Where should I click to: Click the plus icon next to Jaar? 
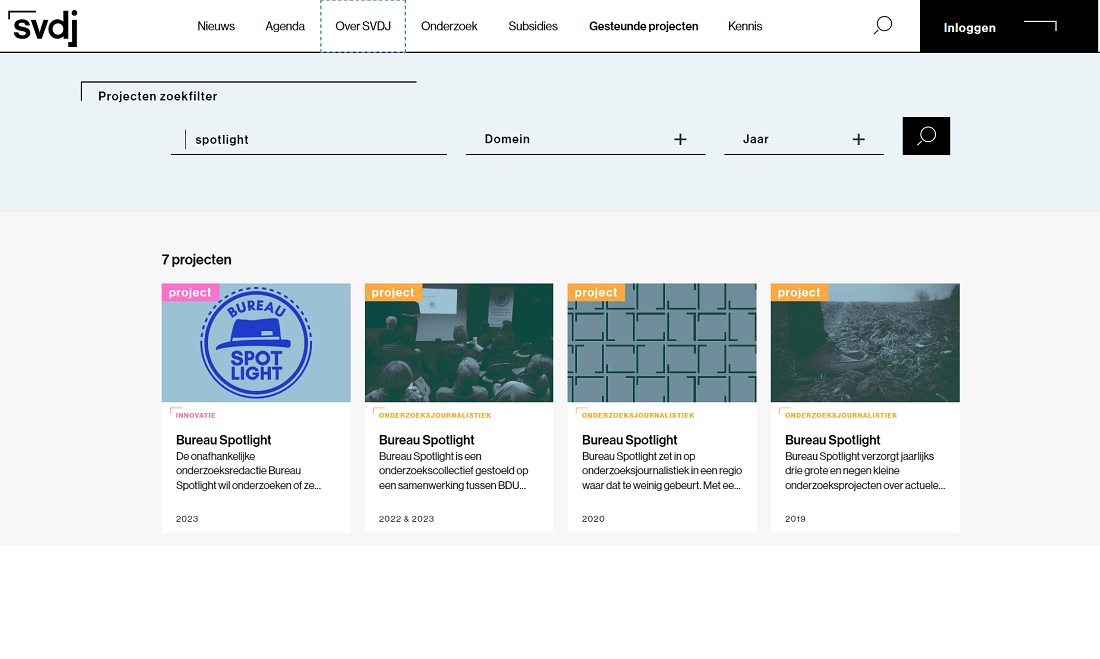click(858, 139)
